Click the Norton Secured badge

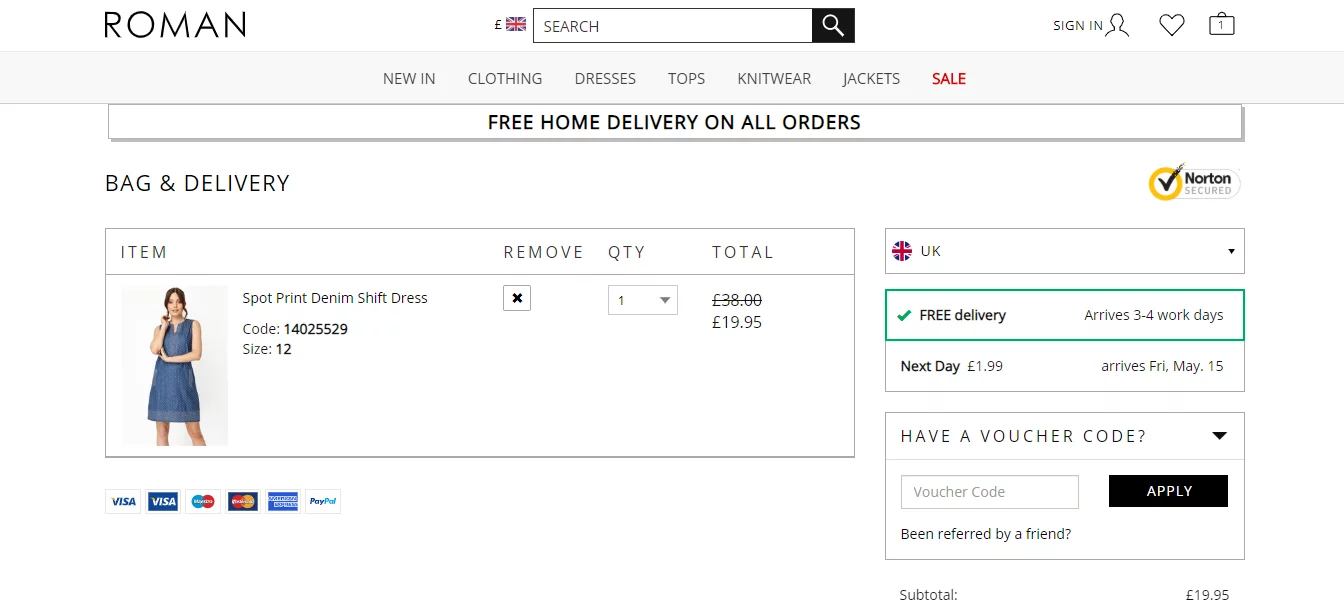pyautogui.click(x=1194, y=183)
